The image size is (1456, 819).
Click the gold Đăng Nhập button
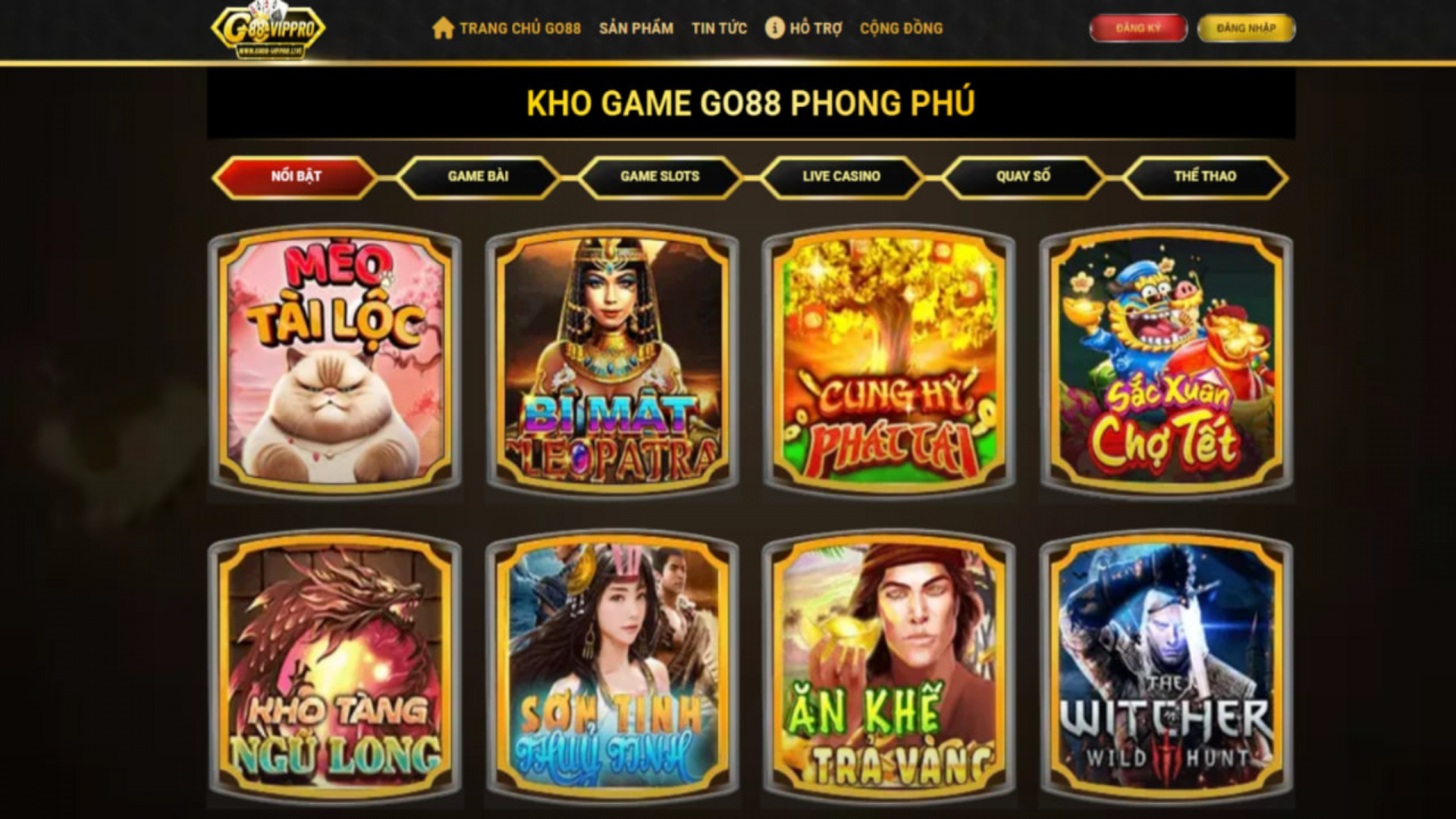click(x=1246, y=28)
